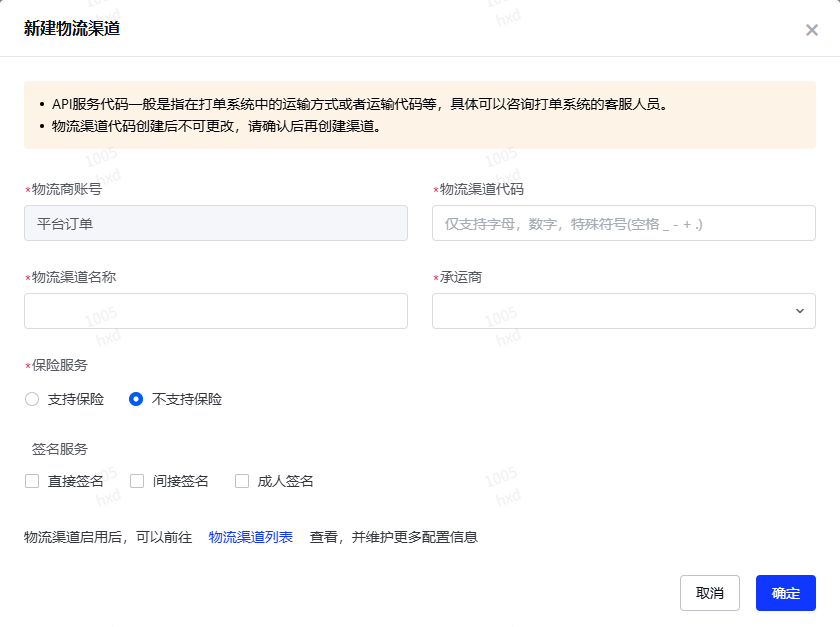
Task: Enable the 直接签名 checkbox
Action: [x=32, y=481]
